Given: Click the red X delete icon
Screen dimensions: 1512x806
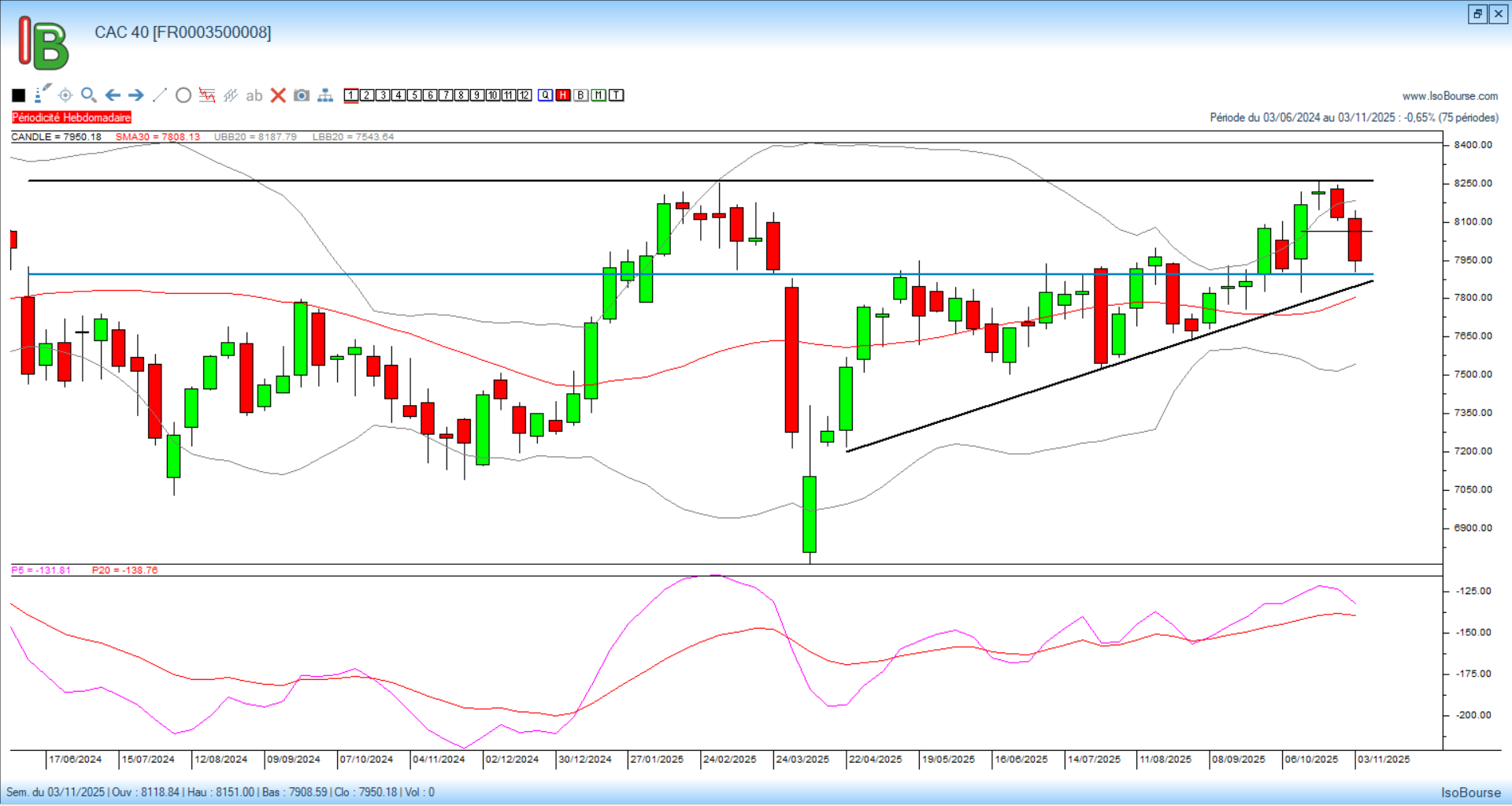Looking at the screenshot, I should [278, 95].
